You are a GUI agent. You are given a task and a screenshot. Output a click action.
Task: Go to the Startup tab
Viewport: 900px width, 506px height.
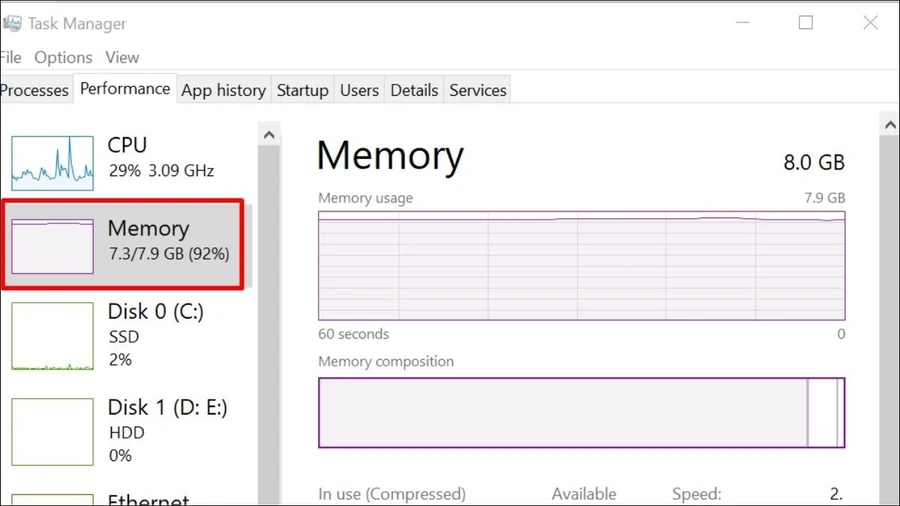pos(302,90)
